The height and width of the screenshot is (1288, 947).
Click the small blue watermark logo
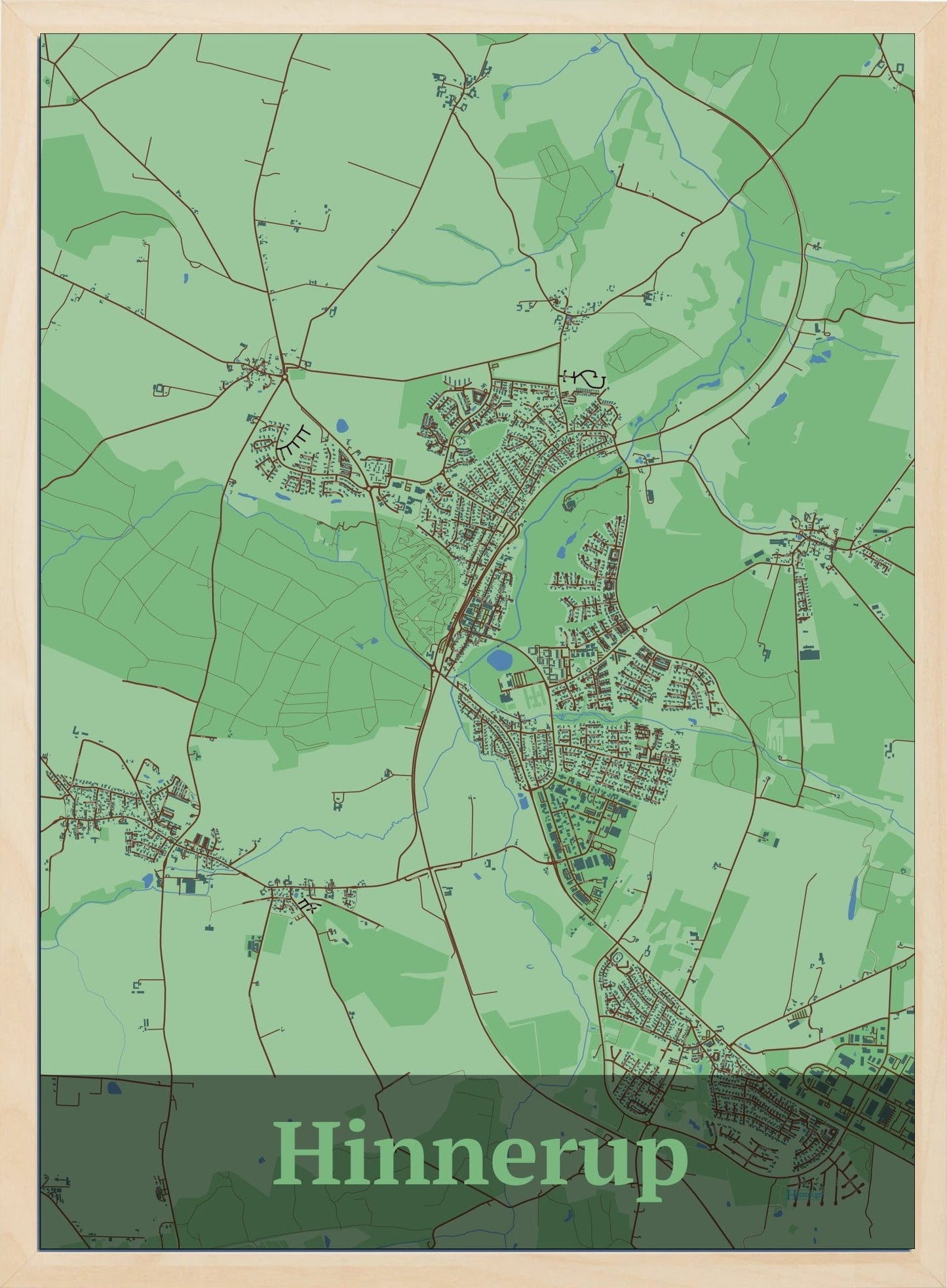[803, 1194]
